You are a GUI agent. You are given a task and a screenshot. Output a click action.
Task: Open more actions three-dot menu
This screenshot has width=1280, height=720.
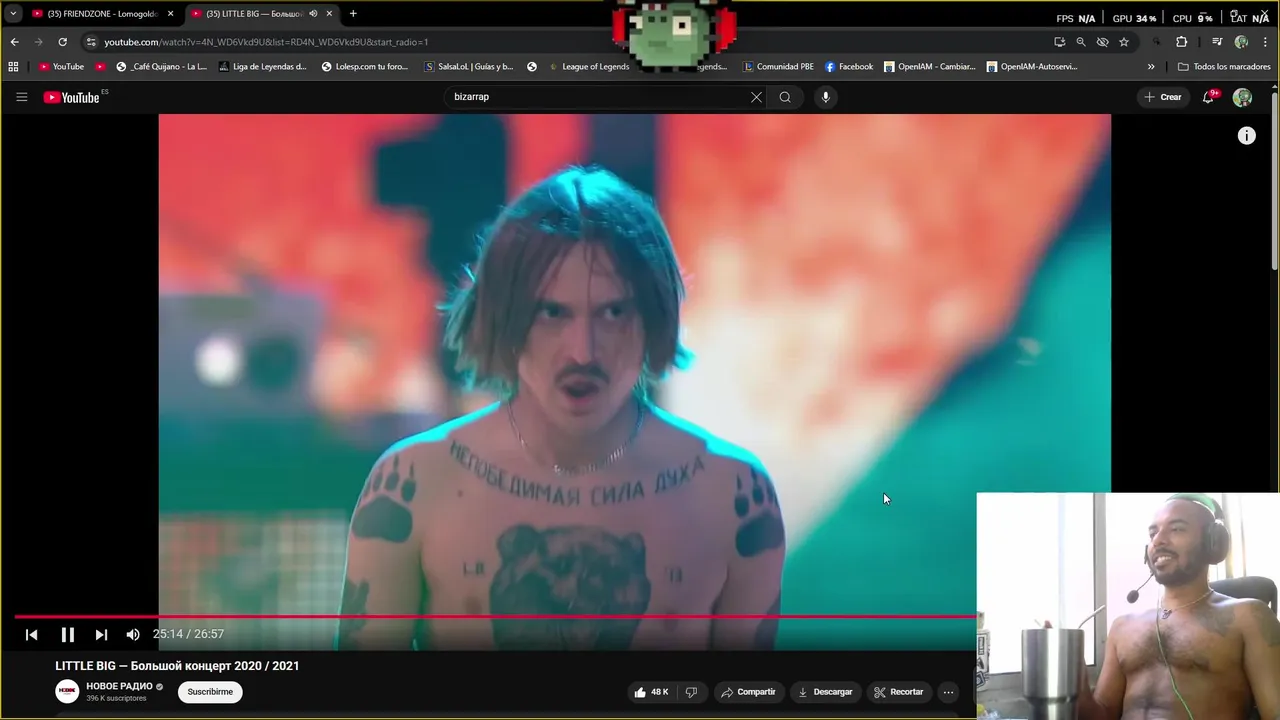pos(948,692)
